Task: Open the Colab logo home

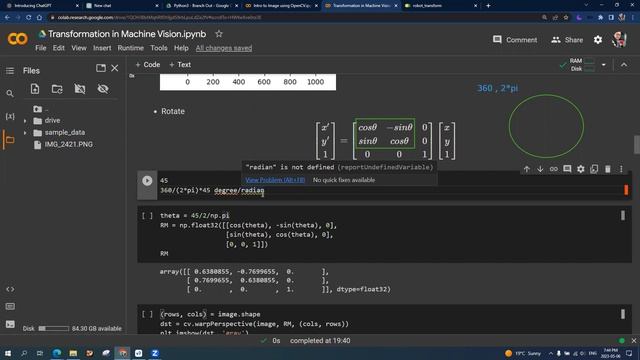Action: [x=18, y=39]
